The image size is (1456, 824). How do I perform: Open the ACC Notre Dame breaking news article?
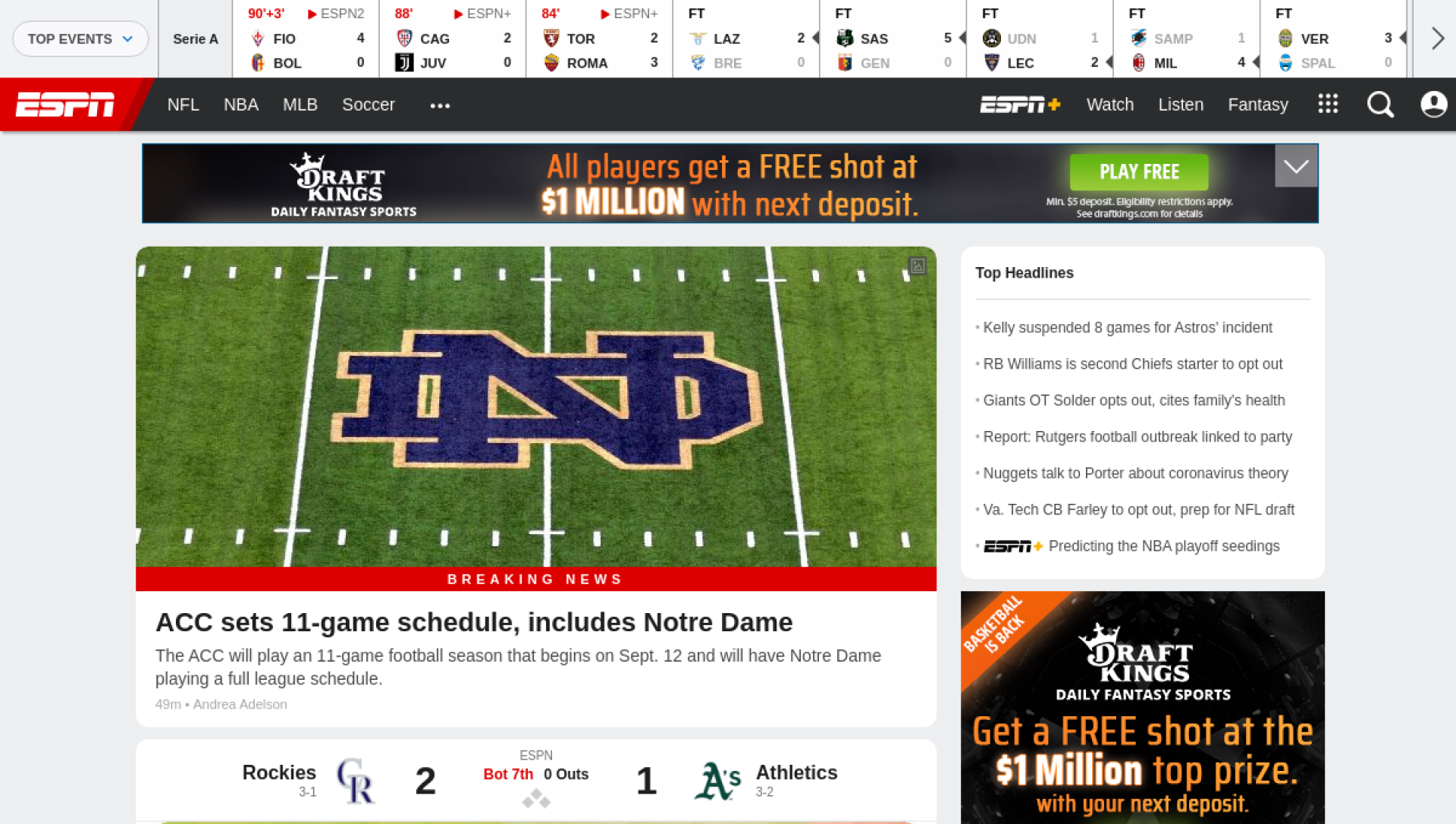pos(474,622)
